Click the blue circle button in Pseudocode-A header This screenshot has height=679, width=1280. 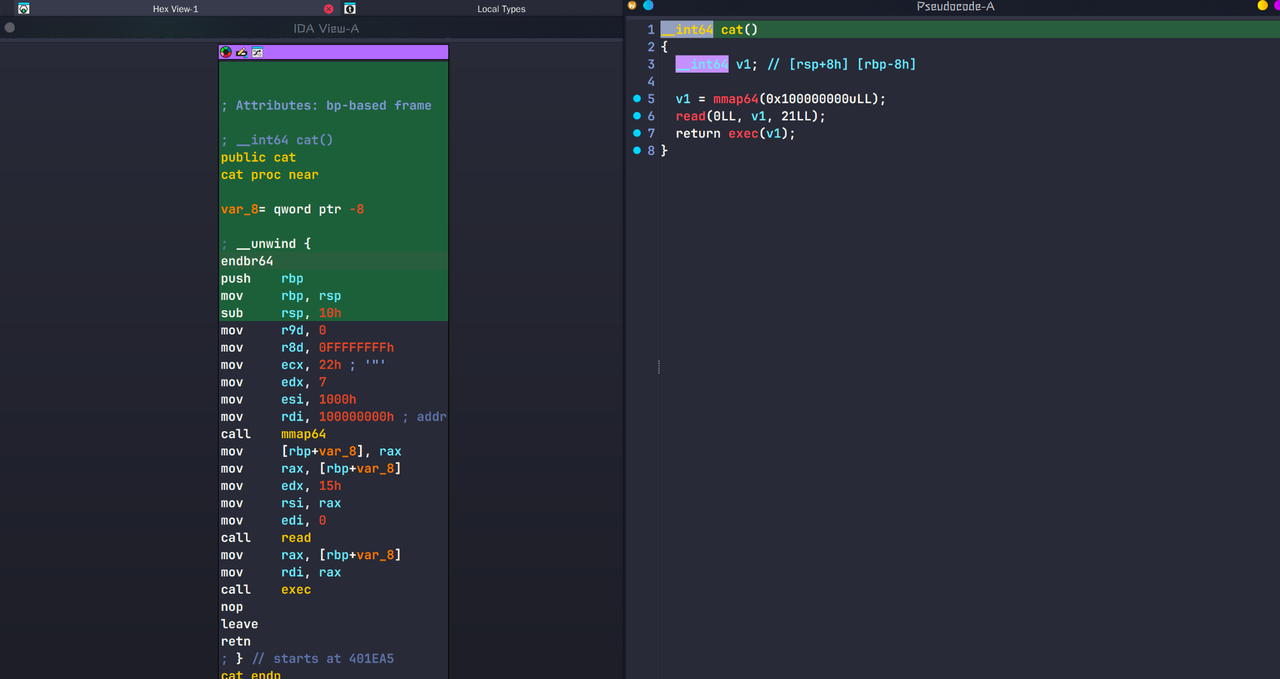pos(648,6)
